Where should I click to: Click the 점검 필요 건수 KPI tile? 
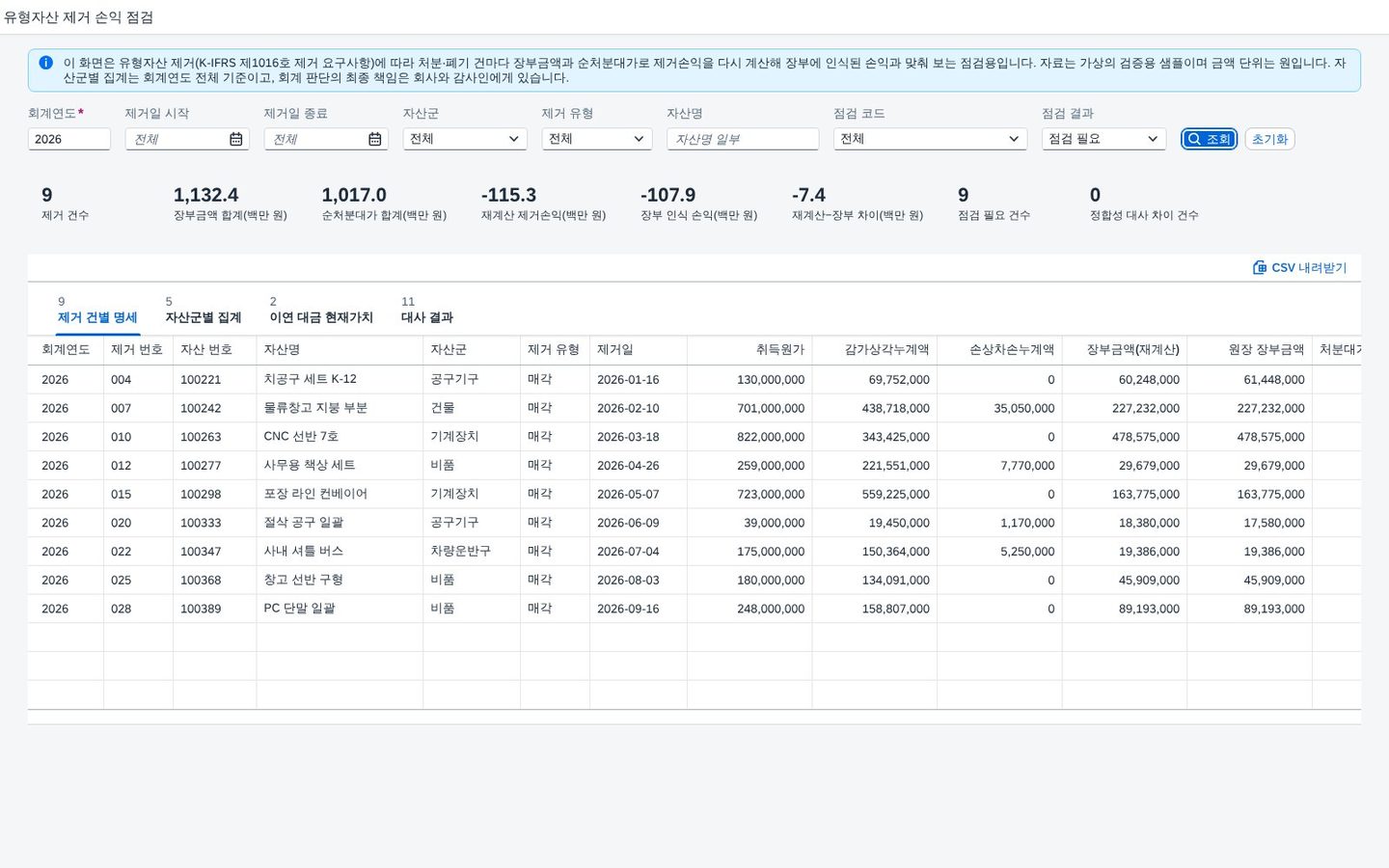(994, 203)
